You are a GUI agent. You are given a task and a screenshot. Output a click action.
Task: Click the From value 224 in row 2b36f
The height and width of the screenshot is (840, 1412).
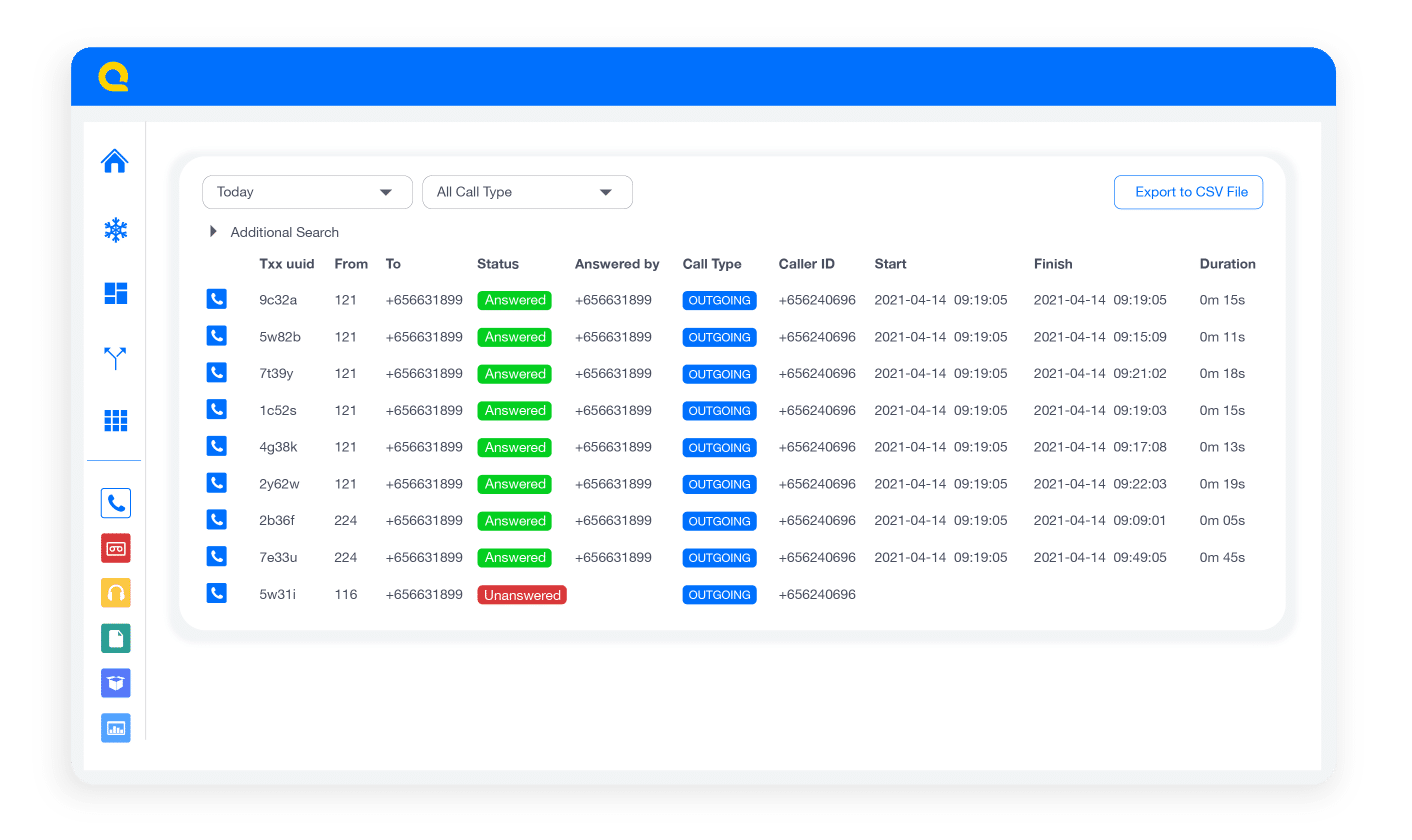click(x=346, y=520)
